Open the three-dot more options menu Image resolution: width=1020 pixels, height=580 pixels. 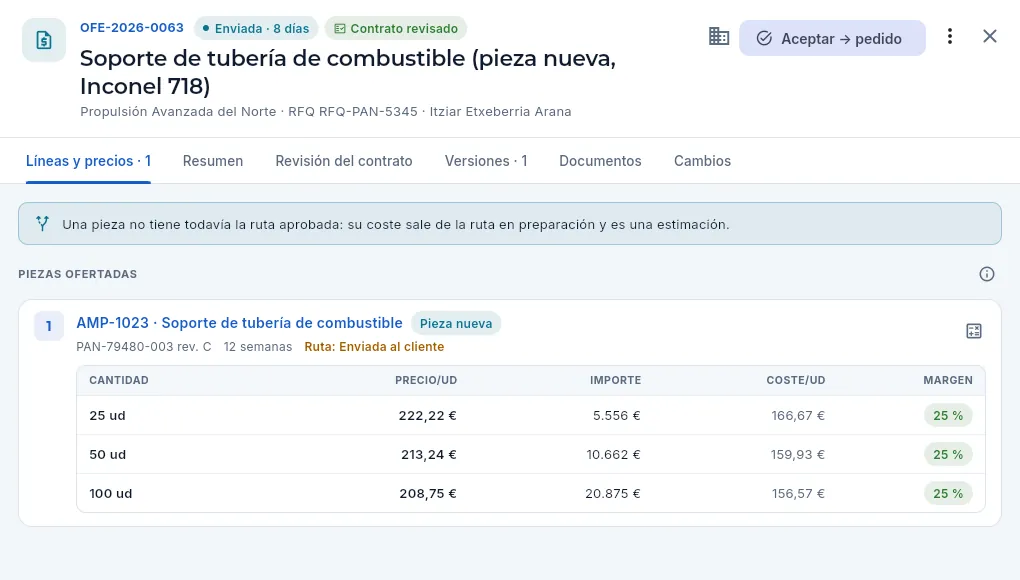pos(950,36)
